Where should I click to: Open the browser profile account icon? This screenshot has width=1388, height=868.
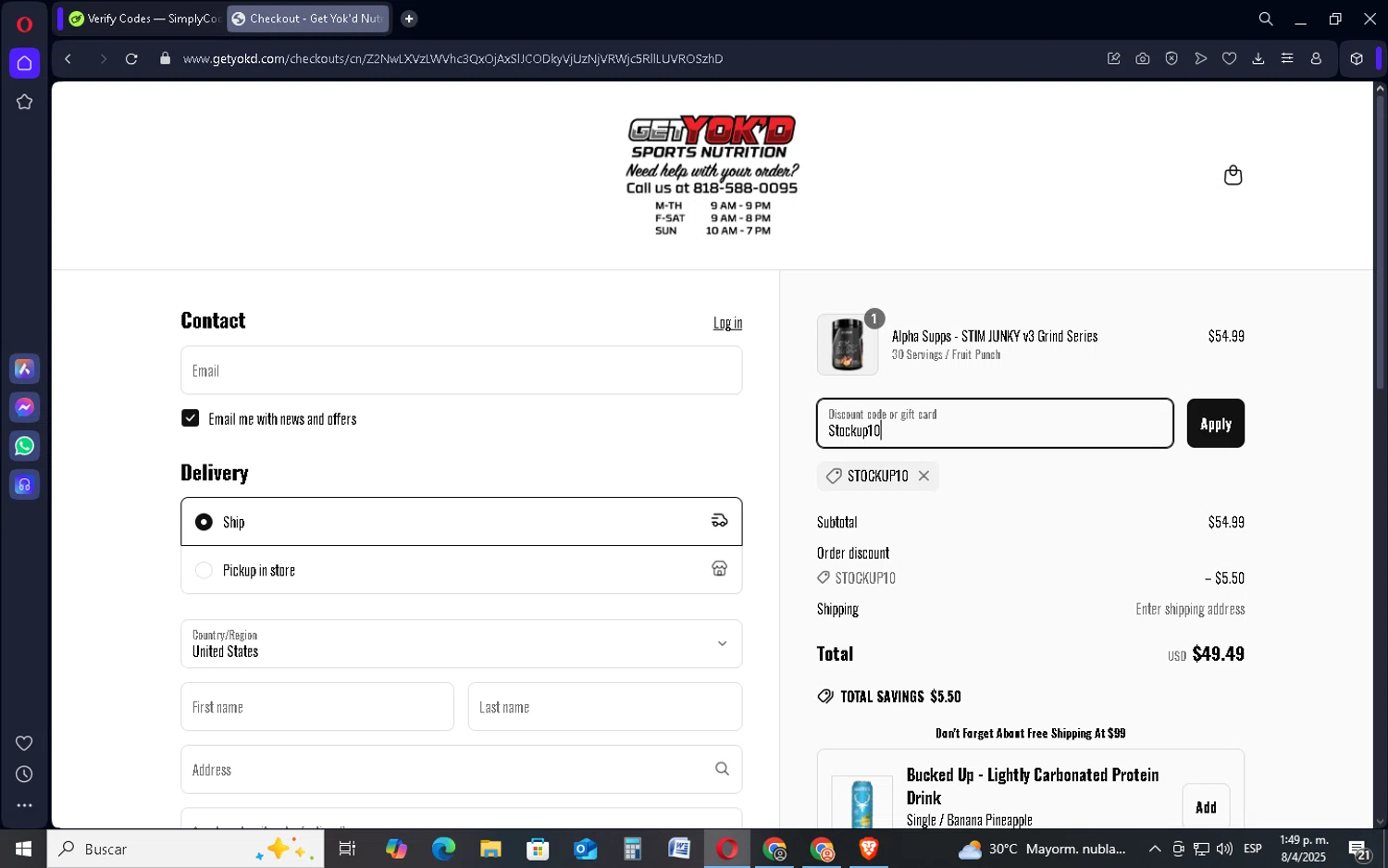1316,58
